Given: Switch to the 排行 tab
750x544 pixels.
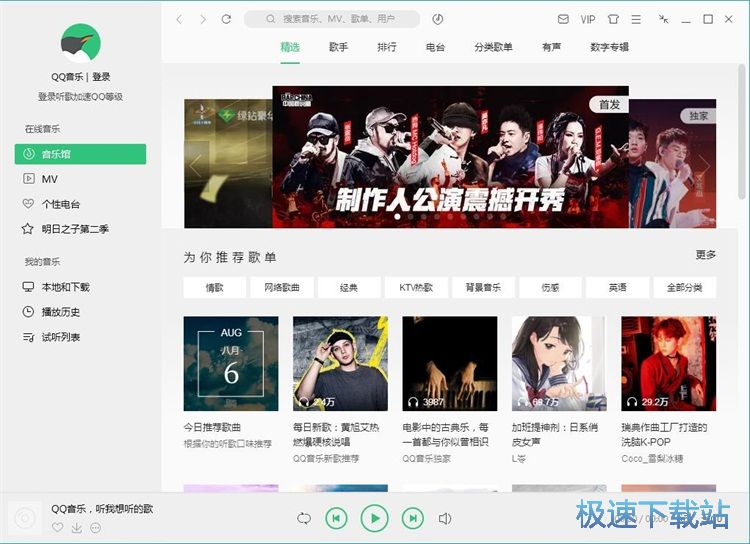Looking at the screenshot, I should click(x=386, y=47).
